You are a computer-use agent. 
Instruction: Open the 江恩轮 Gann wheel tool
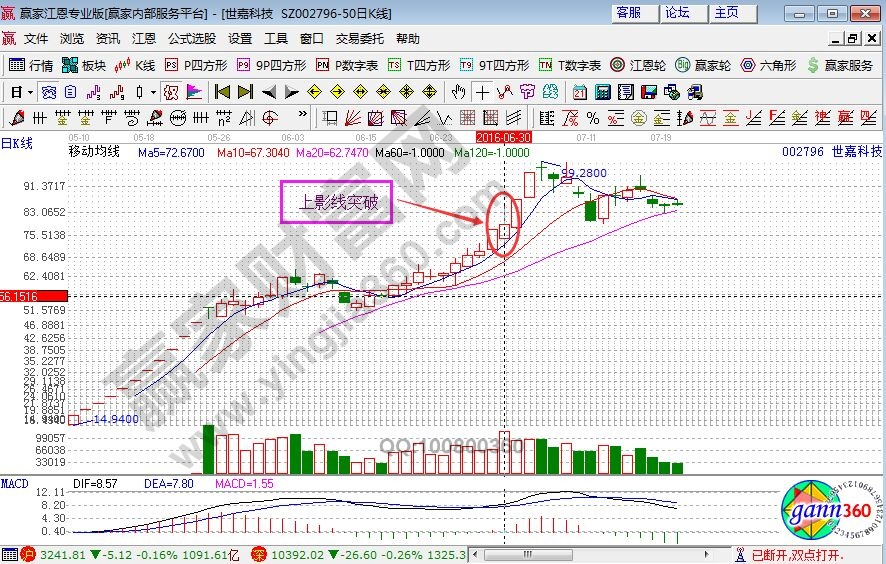638,65
